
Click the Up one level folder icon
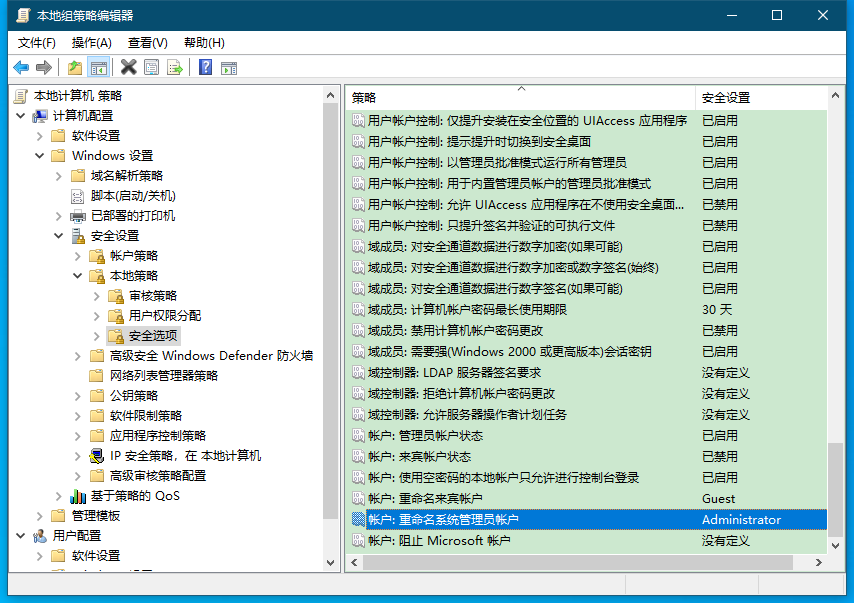[x=75, y=67]
